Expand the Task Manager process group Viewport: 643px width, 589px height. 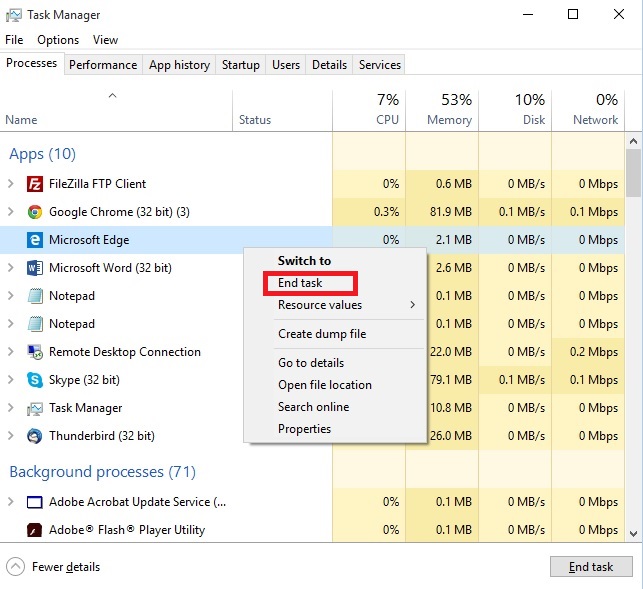pos(11,408)
